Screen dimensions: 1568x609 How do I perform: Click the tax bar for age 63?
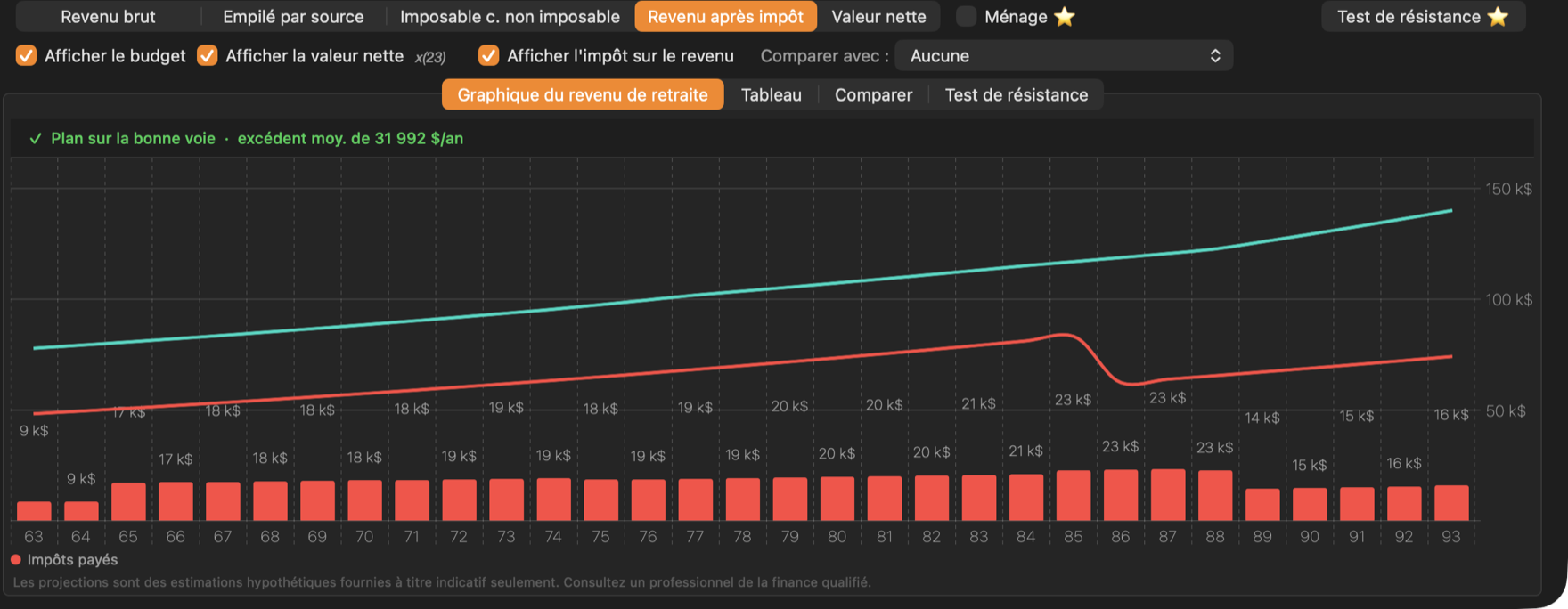(34, 511)
